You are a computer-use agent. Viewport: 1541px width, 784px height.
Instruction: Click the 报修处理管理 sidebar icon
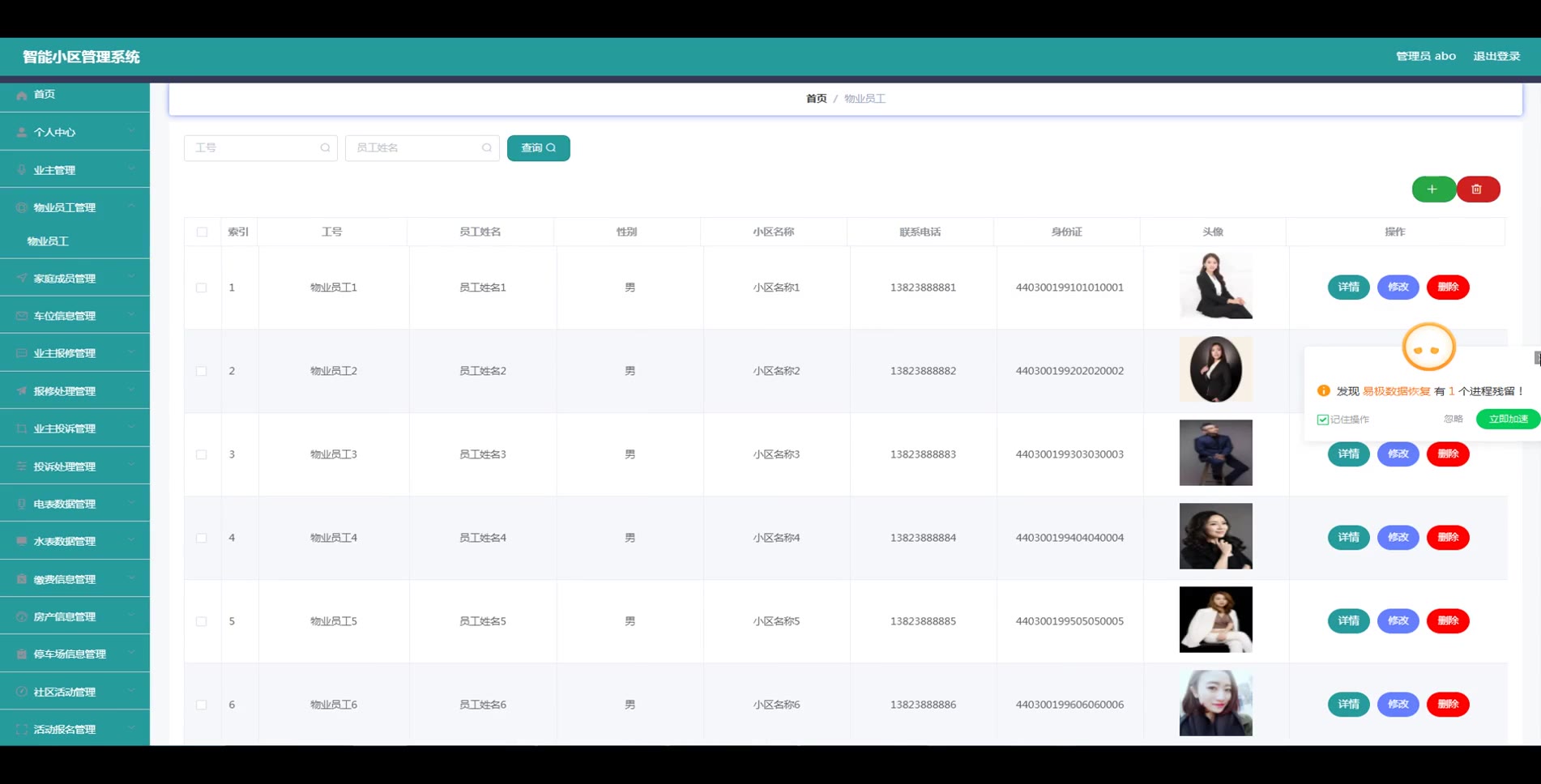(x=22, y=391)
